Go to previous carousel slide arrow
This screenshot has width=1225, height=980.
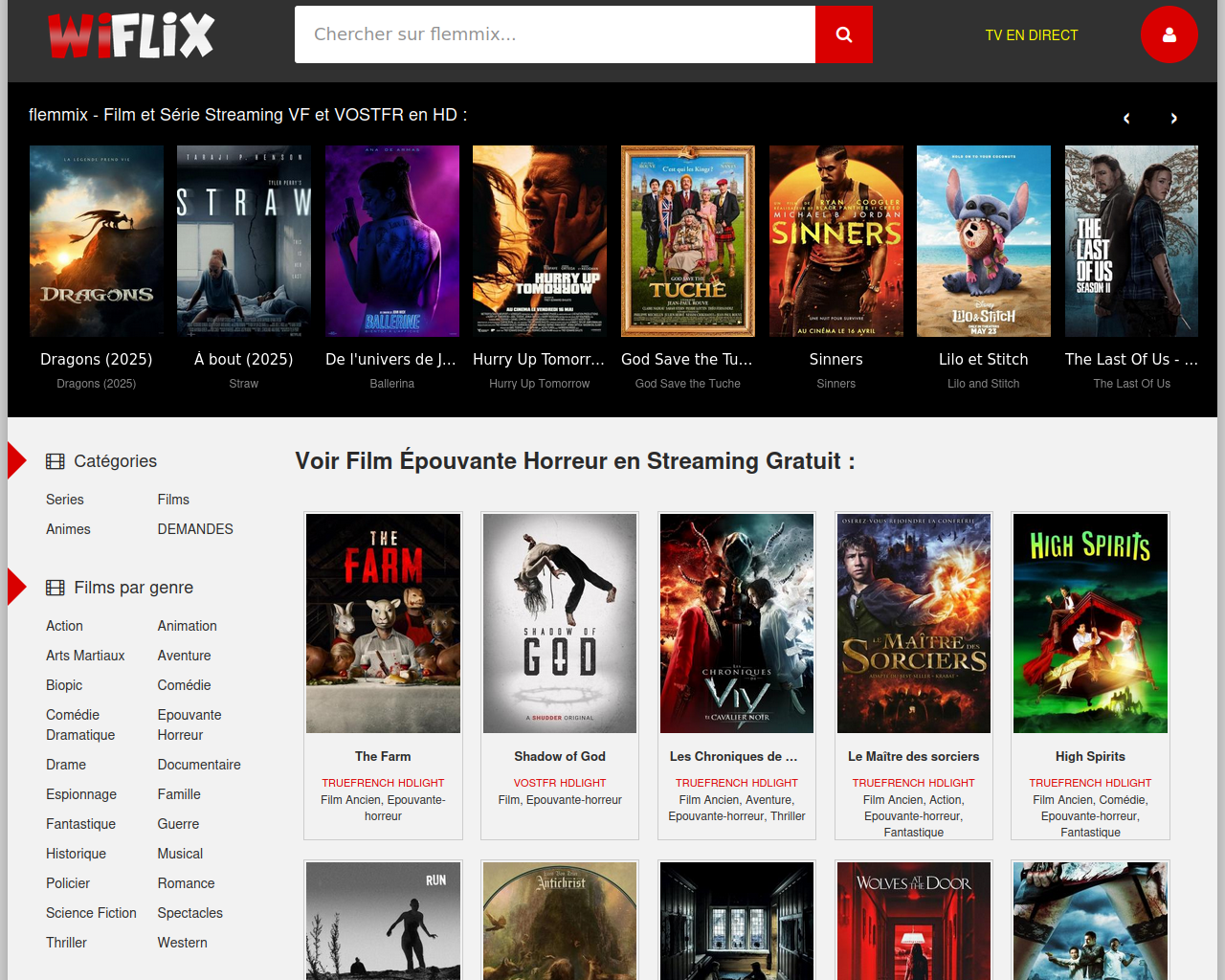(1126, 119)
